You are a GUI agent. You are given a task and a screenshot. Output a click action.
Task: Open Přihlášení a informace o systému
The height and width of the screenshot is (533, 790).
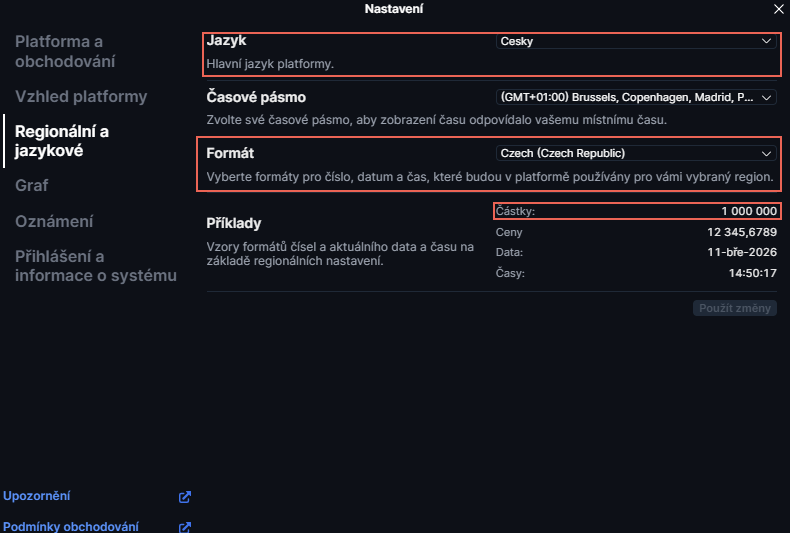(x=95, y=265)
